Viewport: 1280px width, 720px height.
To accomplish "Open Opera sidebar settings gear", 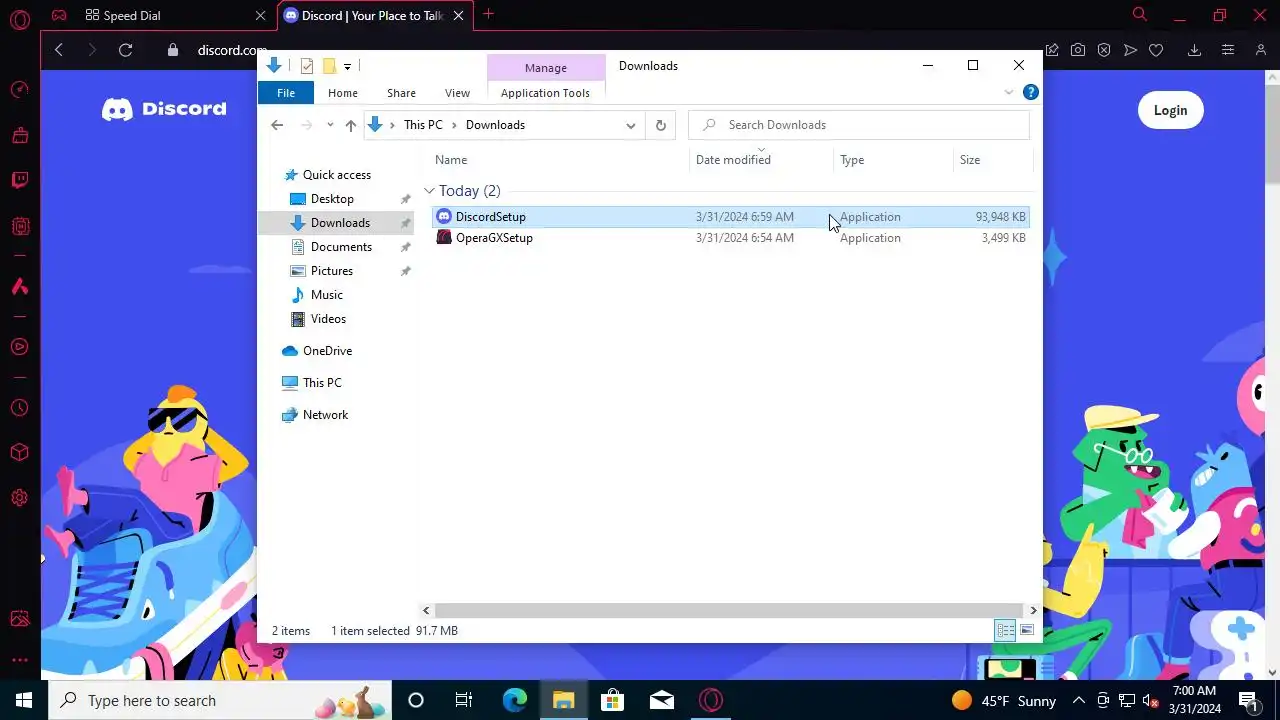I will 20,498.
